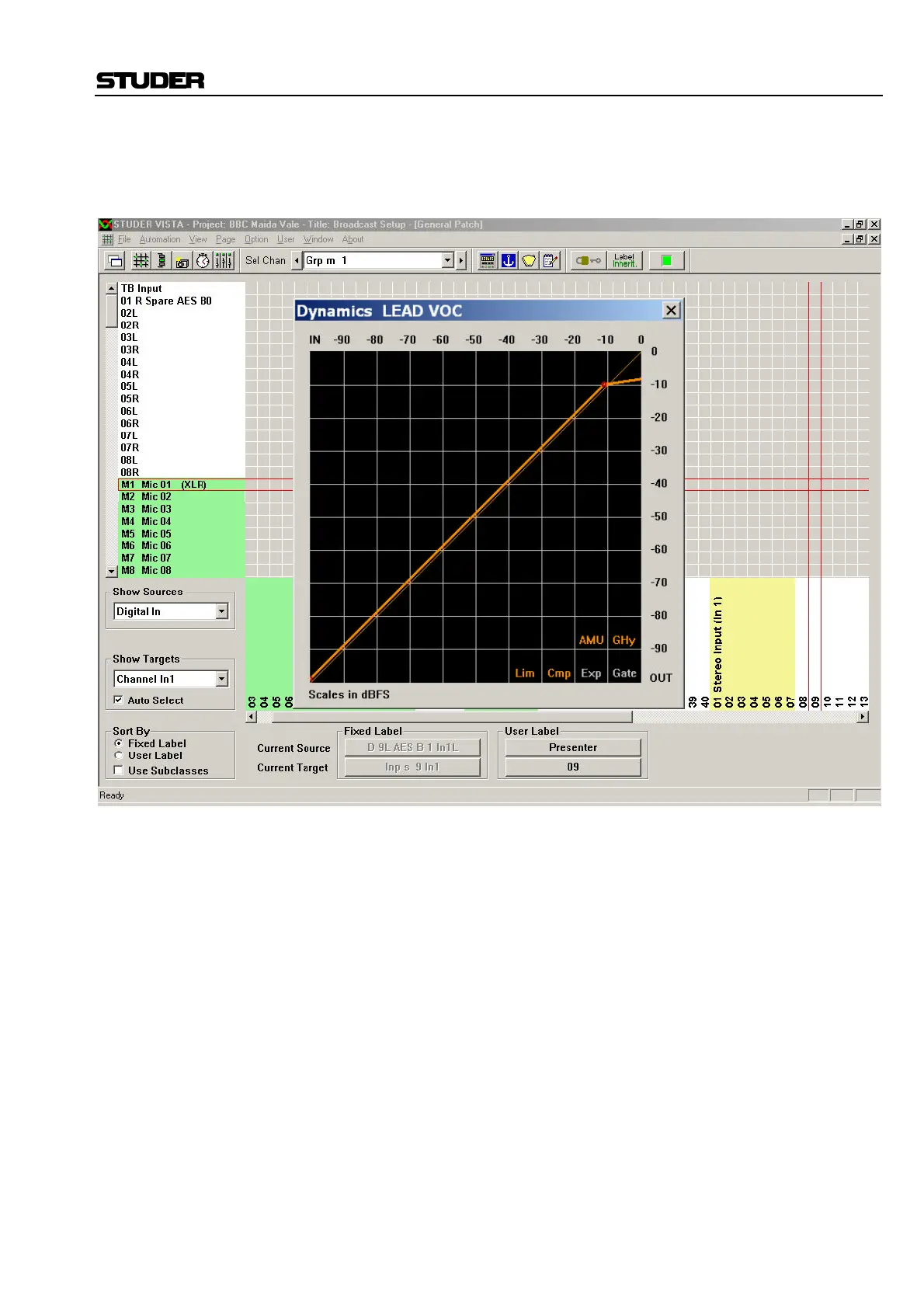The image size is (924, 1308).
Task: Open the View menu
Action: click(198, 239)
